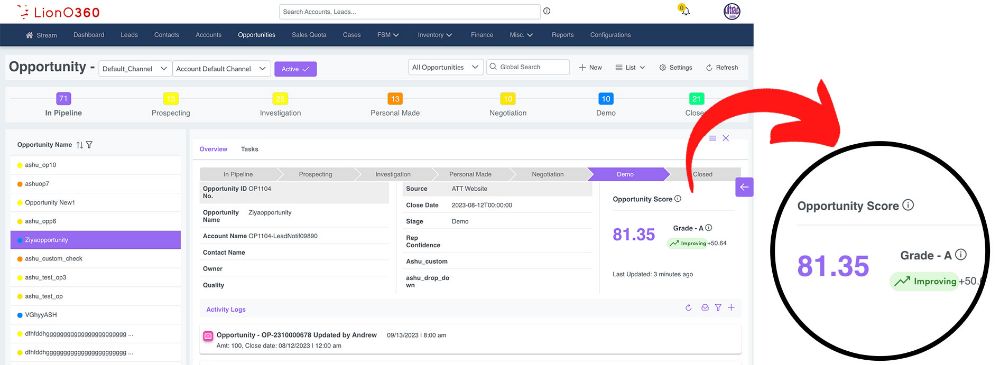
Task: Click the info icon beside the top search bar
Action: click(547, 11)
